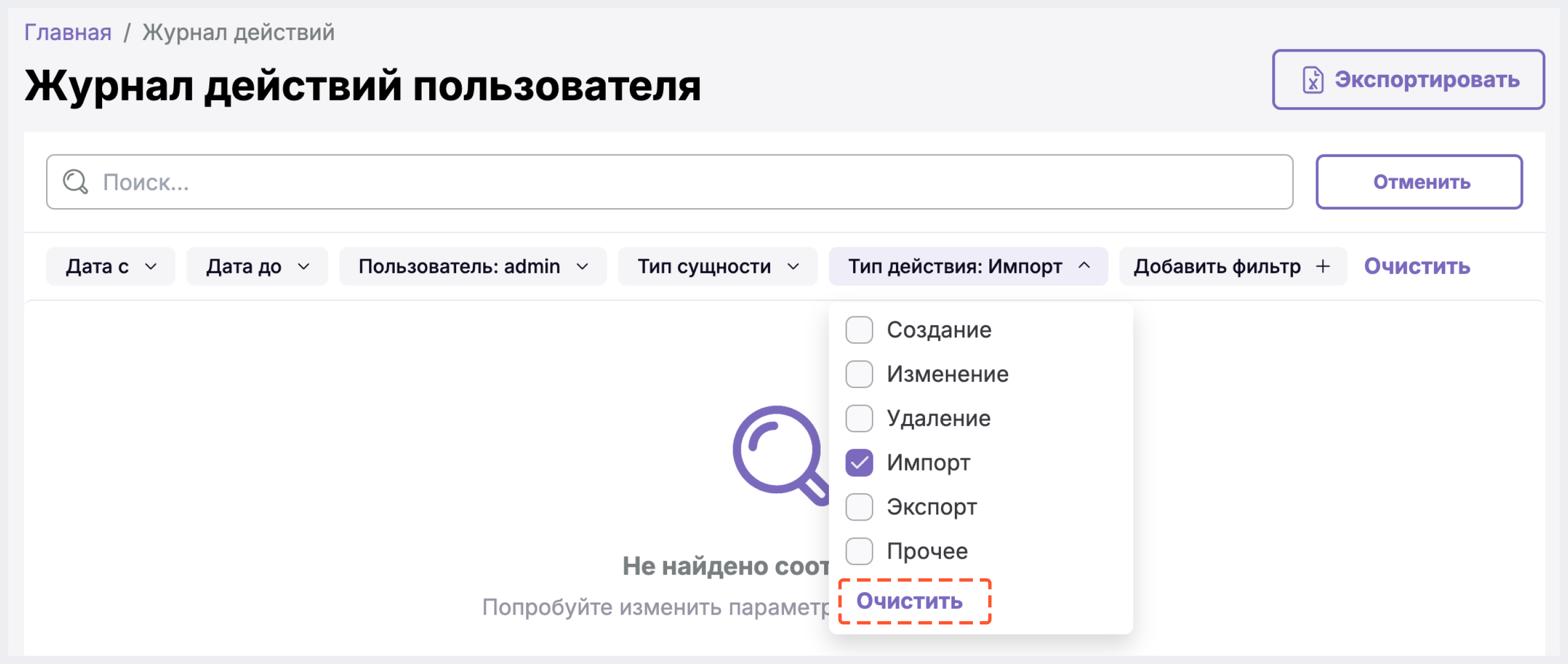Viewport: 1568px width, 664px height.
Task: Click the Экспорт option label
Action: 932,507
